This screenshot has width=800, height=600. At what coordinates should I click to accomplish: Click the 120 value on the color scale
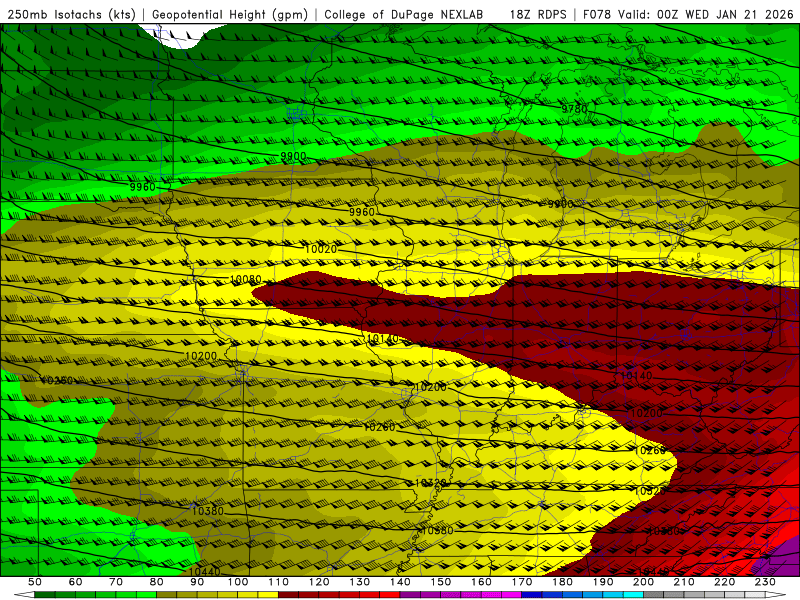[319, 582]
